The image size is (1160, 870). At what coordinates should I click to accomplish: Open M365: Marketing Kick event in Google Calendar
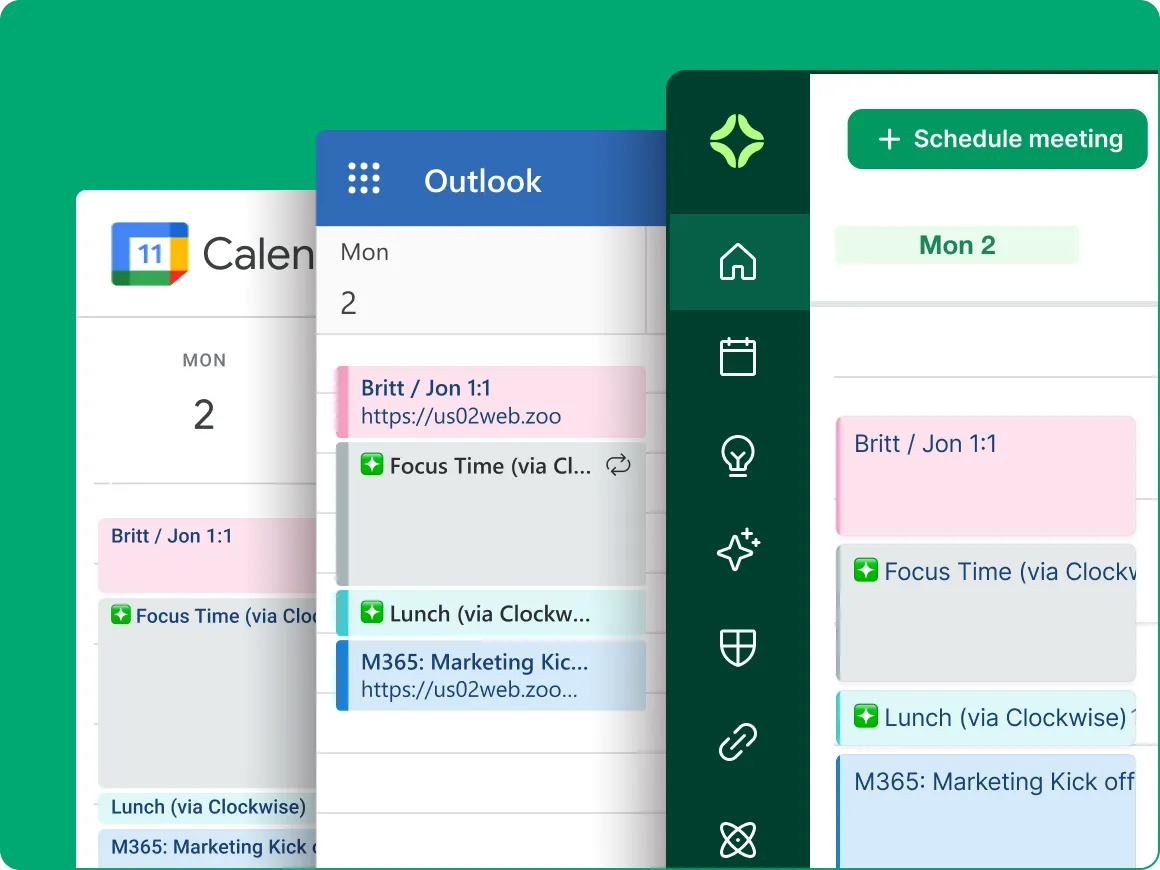point(207,848)
